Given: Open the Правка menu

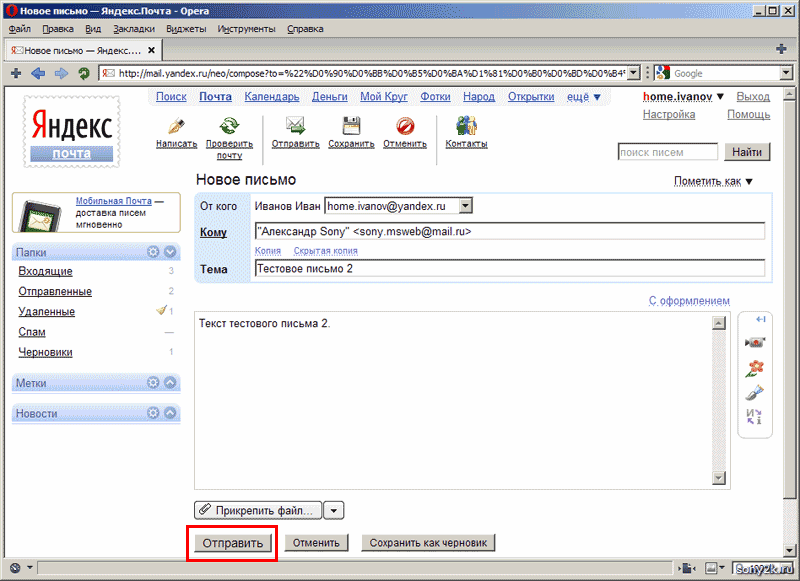Looking at the screenshot, I should point(58,29).
